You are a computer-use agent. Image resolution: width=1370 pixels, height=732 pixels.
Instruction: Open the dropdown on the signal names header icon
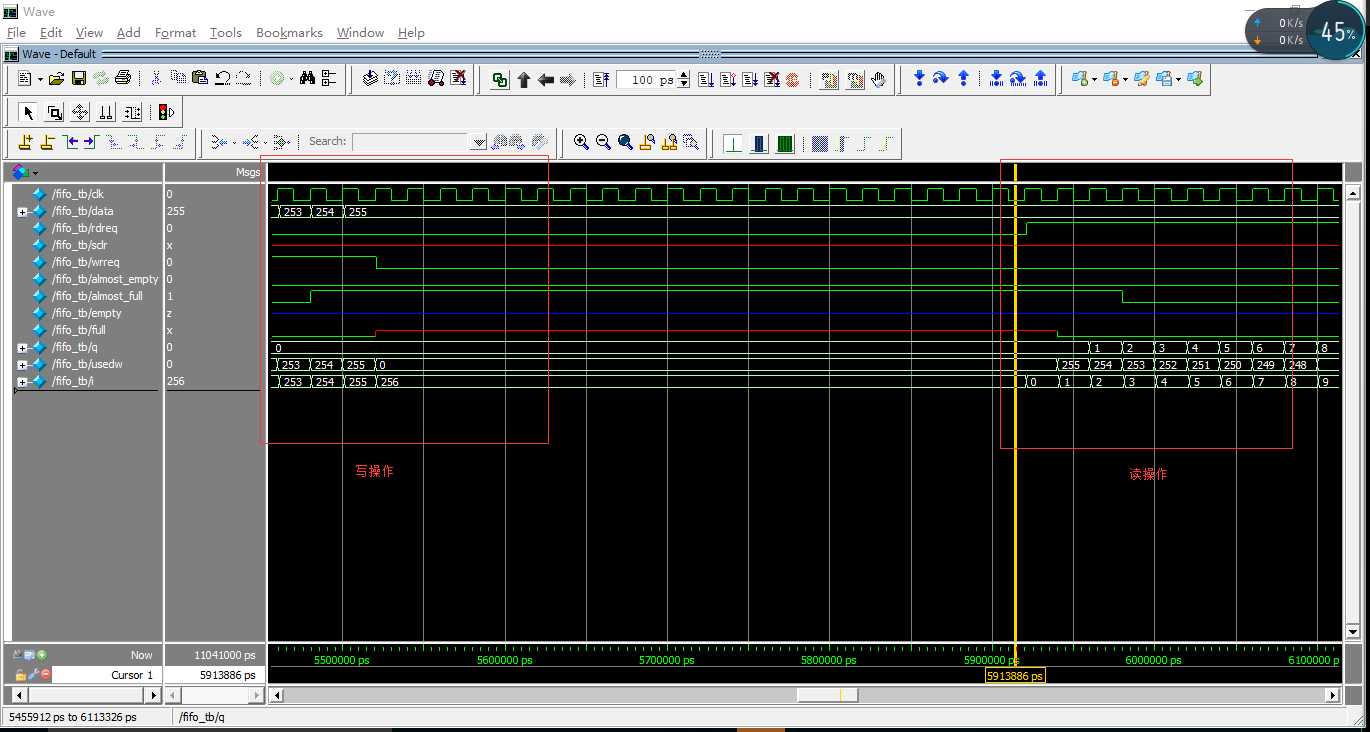click(x=36, y=173)
